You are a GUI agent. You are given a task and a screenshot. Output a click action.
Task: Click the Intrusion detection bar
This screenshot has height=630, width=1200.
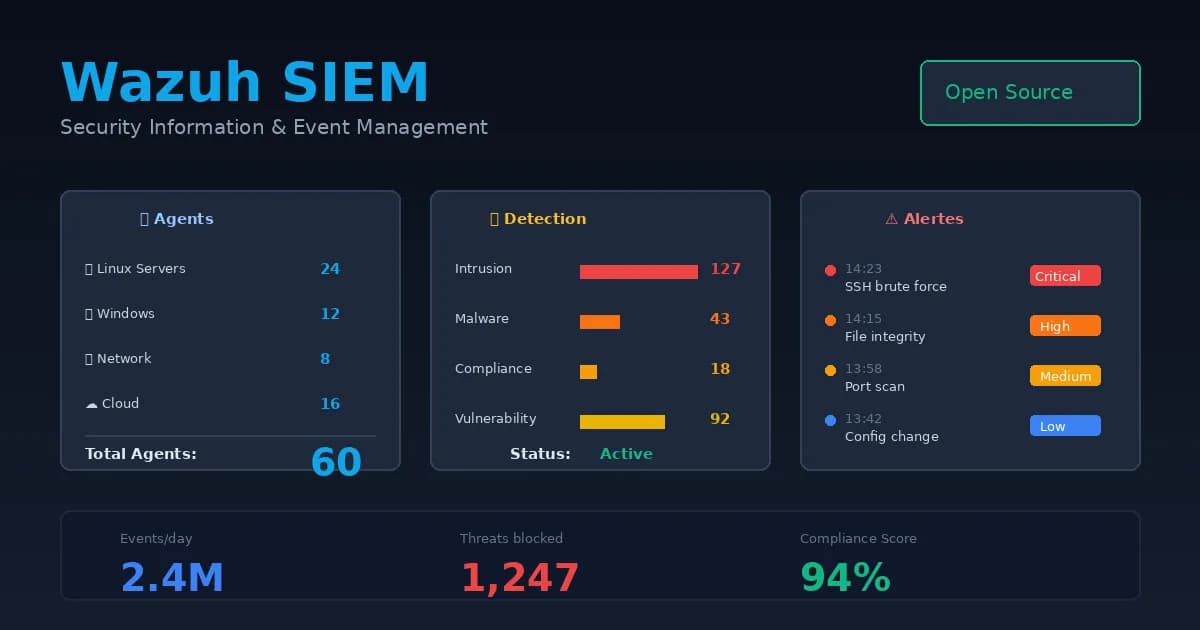pyautogui.click(x=638, y=270)
